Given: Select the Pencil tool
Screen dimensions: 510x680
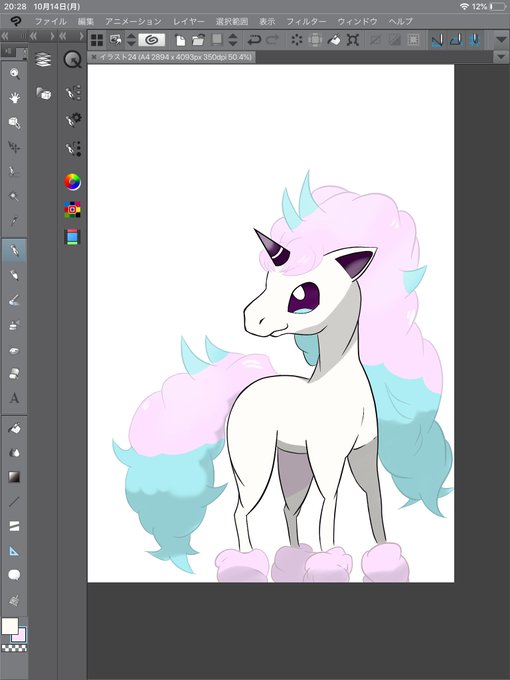Looking at the screenshot, I should 14,275.
